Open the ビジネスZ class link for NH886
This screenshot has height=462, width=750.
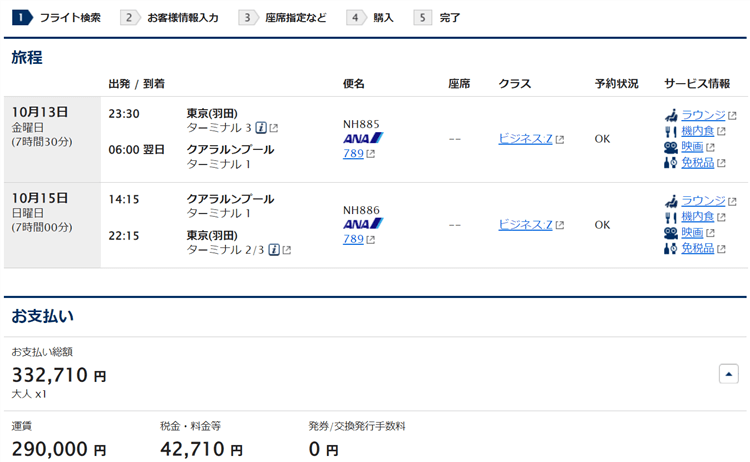(525, 225)
